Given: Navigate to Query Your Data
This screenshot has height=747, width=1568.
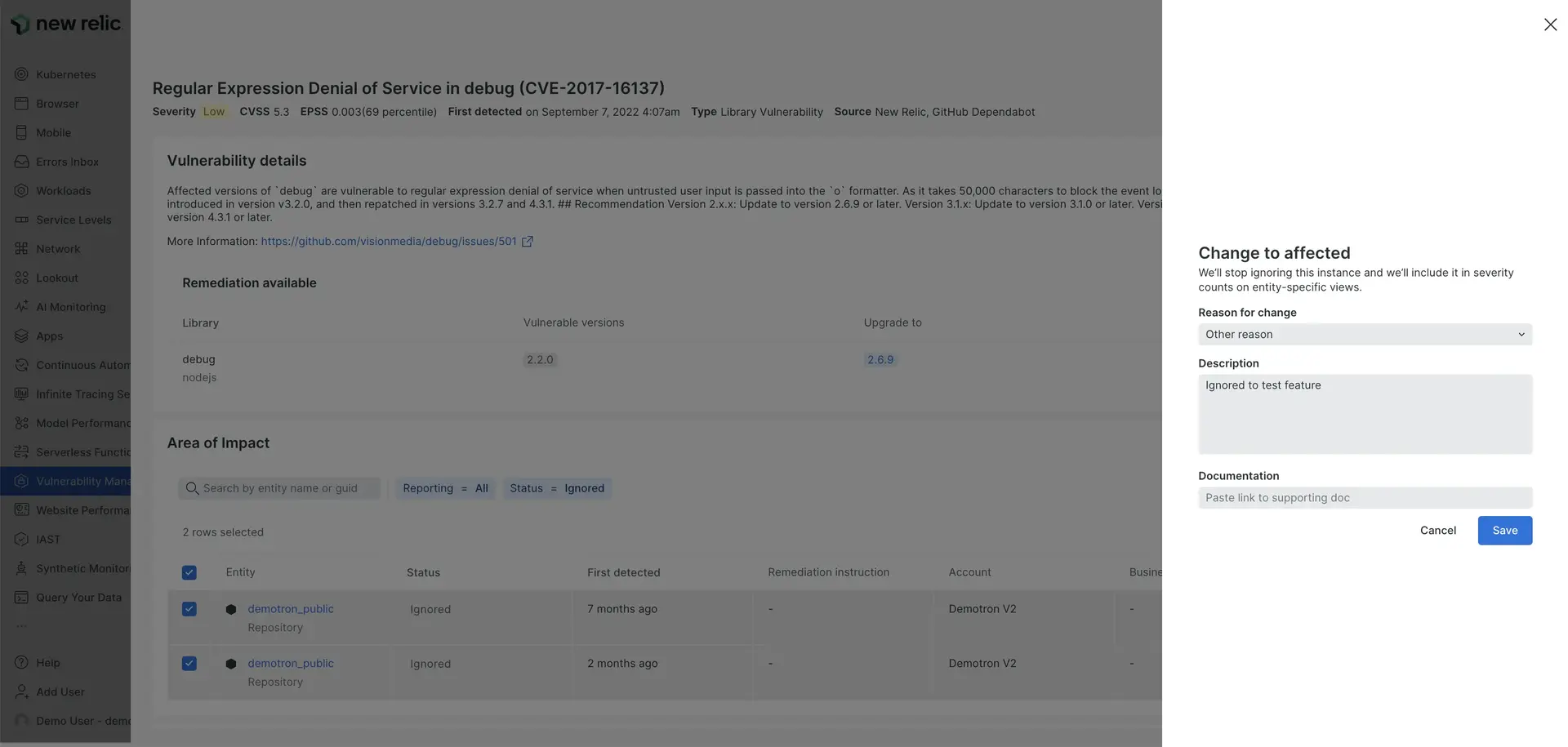Looking at the screenshot, I should [78, 597].
